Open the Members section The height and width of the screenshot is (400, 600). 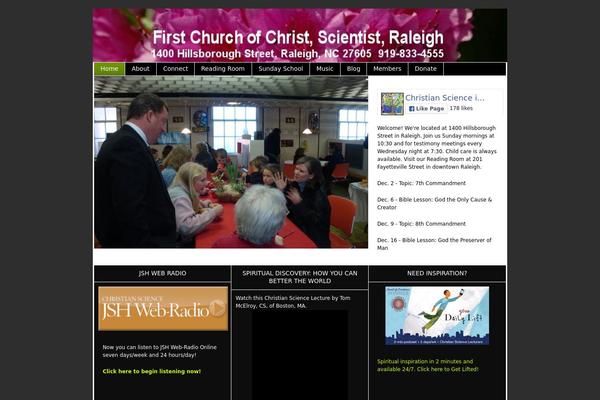[x=387, y=69]
